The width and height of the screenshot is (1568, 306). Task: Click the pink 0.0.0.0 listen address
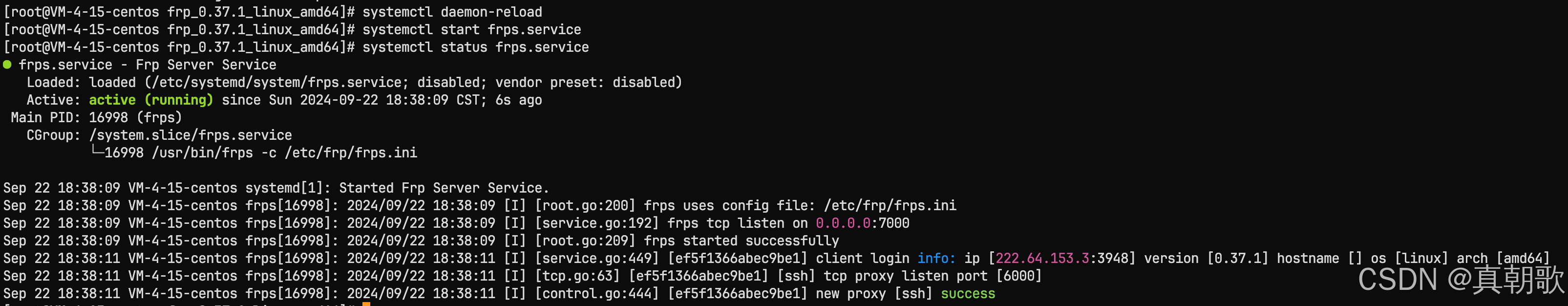pos(843,223)
